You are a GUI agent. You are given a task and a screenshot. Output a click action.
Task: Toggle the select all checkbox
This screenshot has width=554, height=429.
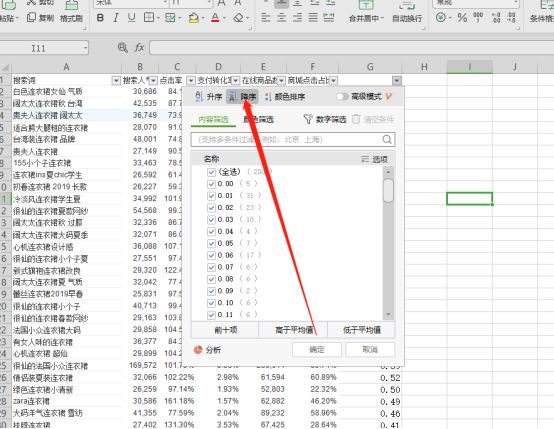click(x=211, y=172)
